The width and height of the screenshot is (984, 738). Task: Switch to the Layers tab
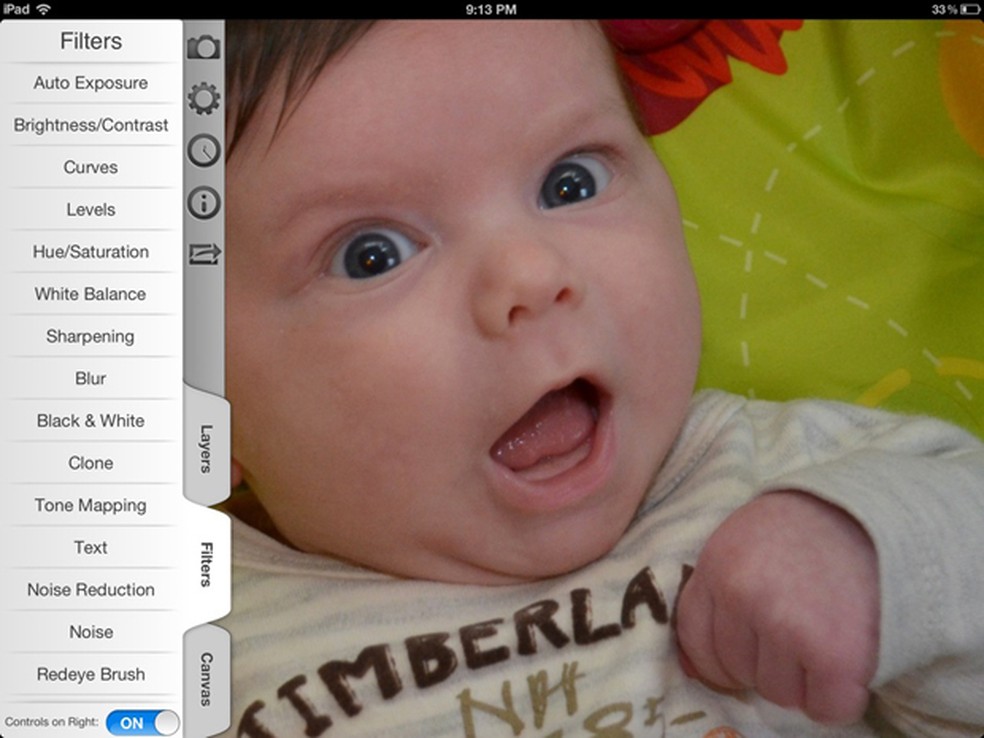pos(206,449)
